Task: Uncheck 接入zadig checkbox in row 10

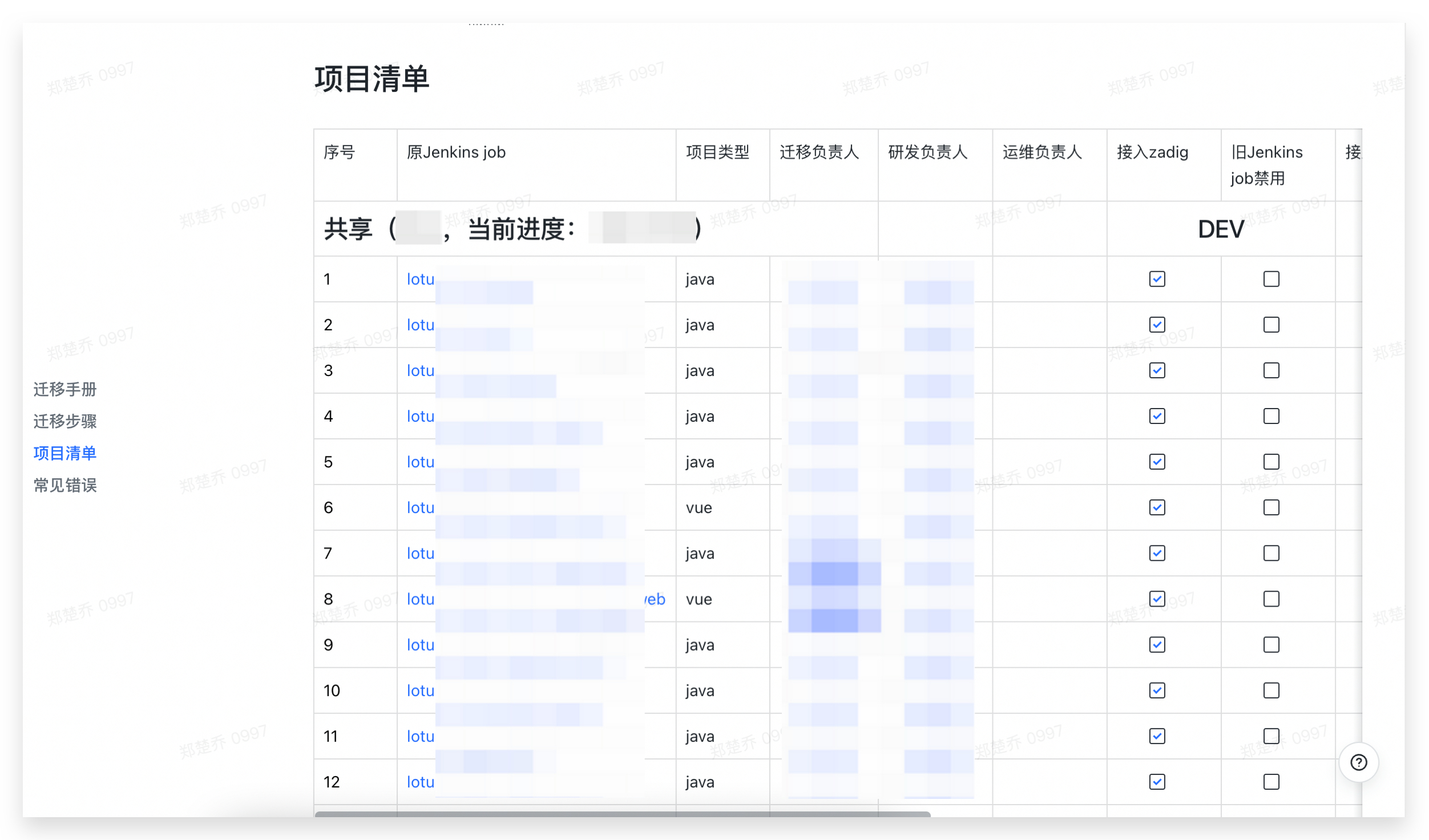Action: [x=1157, y=690]
